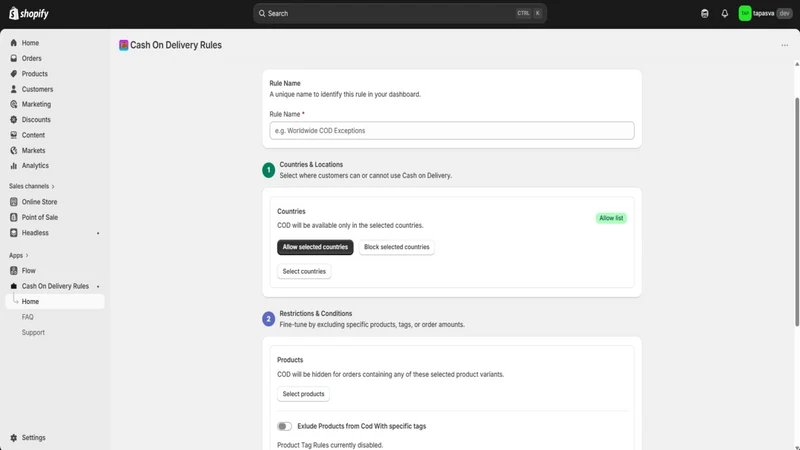Click the search magnifier icon
Viewport: 800px width, 450px height.
coord(262,13)
